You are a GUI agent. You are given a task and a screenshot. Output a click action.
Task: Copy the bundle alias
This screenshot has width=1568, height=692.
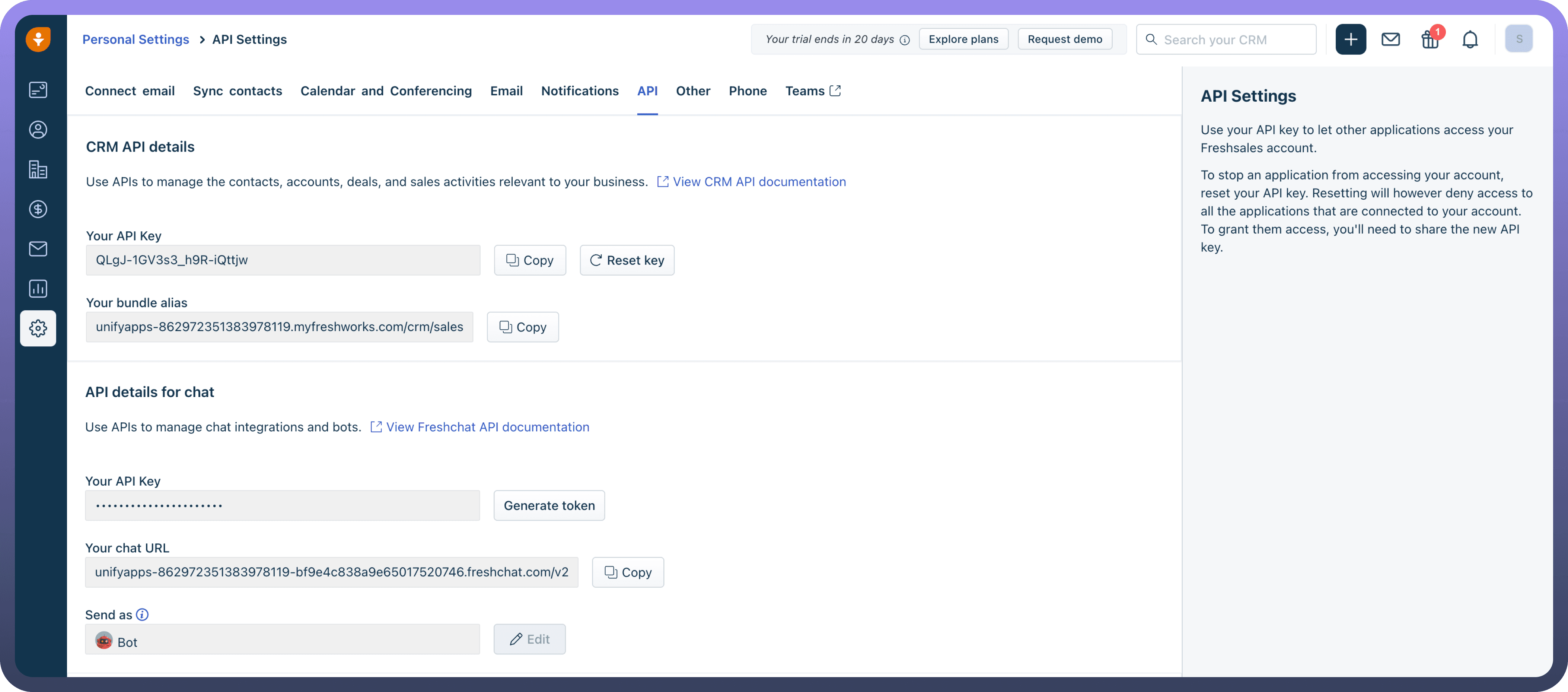[x=522, y=327]
